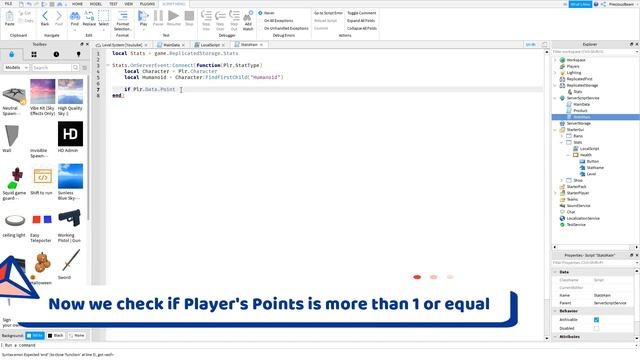Viewport: 640px width, 360px height.
Task: Expand the Shop node in Explorer
Action: tap(562, 180)
